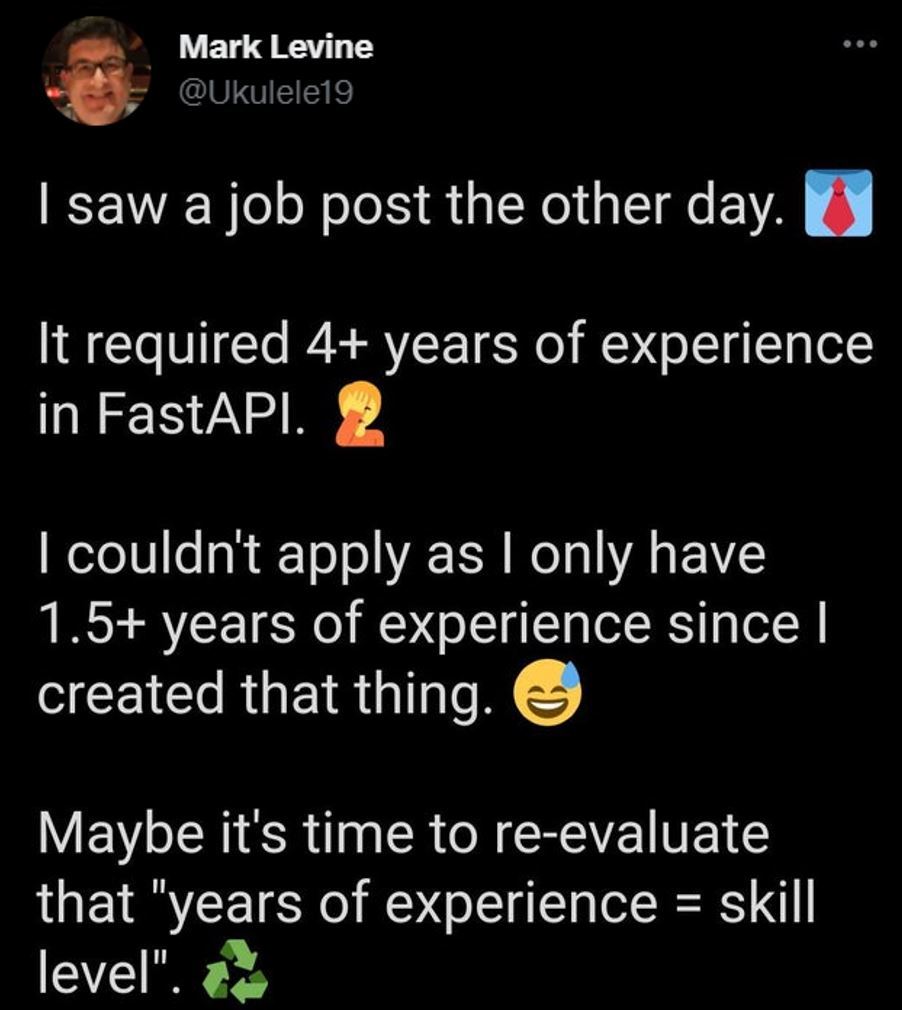
Task: Click the green recycling symbol emoji
Action: click(235, 971)
